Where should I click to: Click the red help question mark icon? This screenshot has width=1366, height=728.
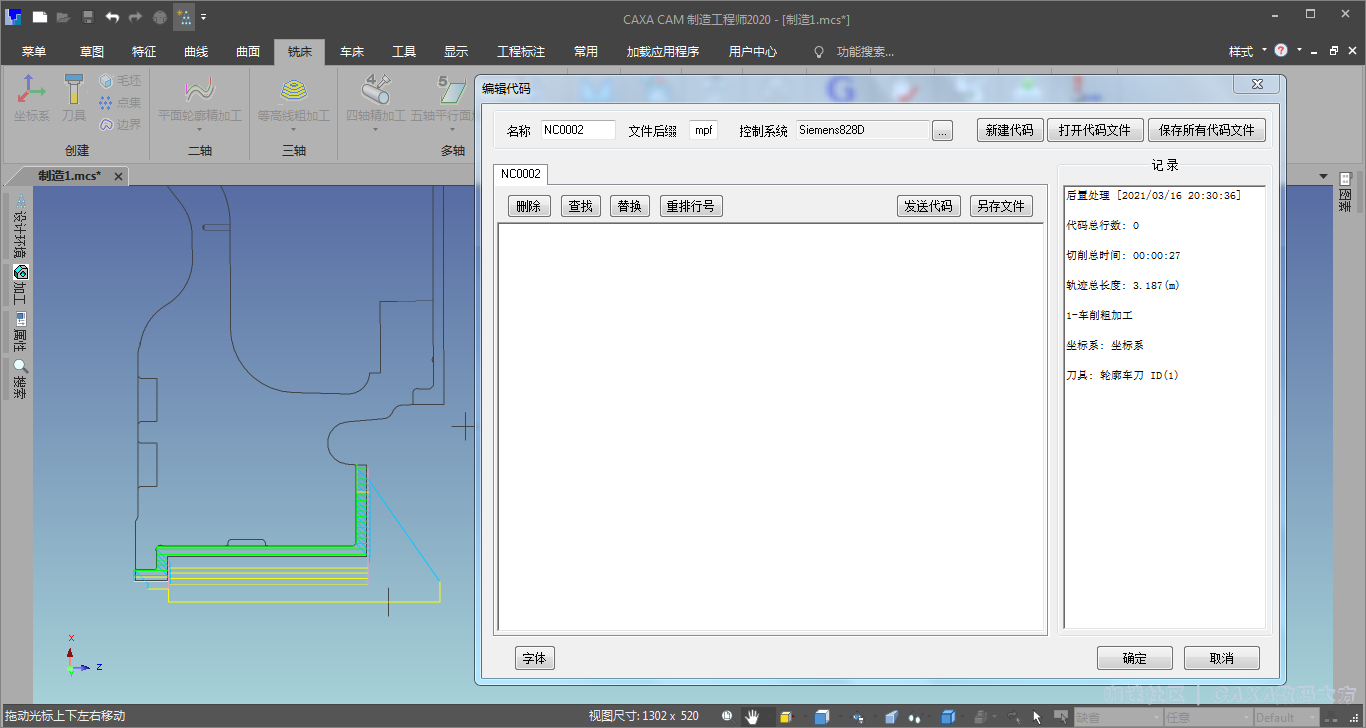[x=1281, y=51]
